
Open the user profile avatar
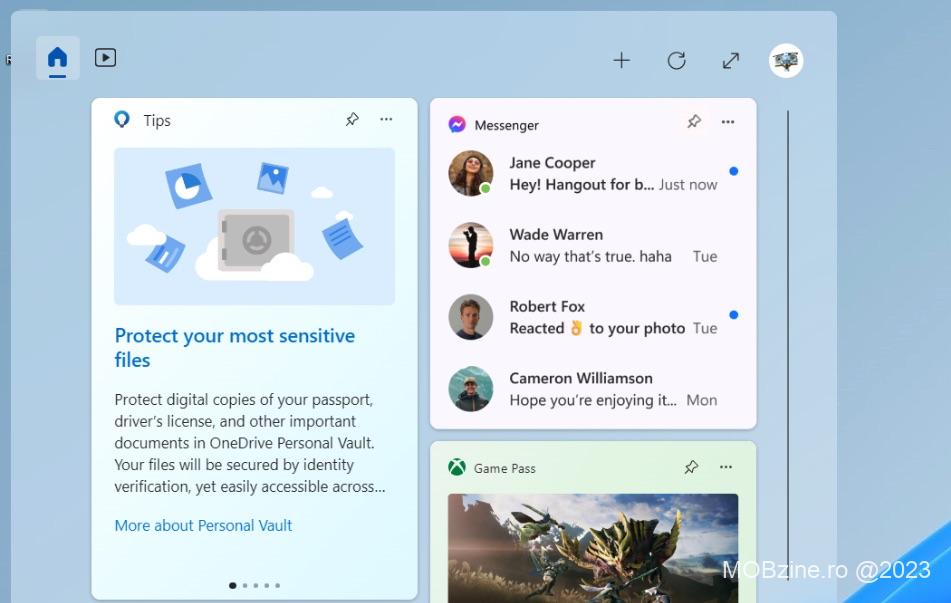point(786,61)
